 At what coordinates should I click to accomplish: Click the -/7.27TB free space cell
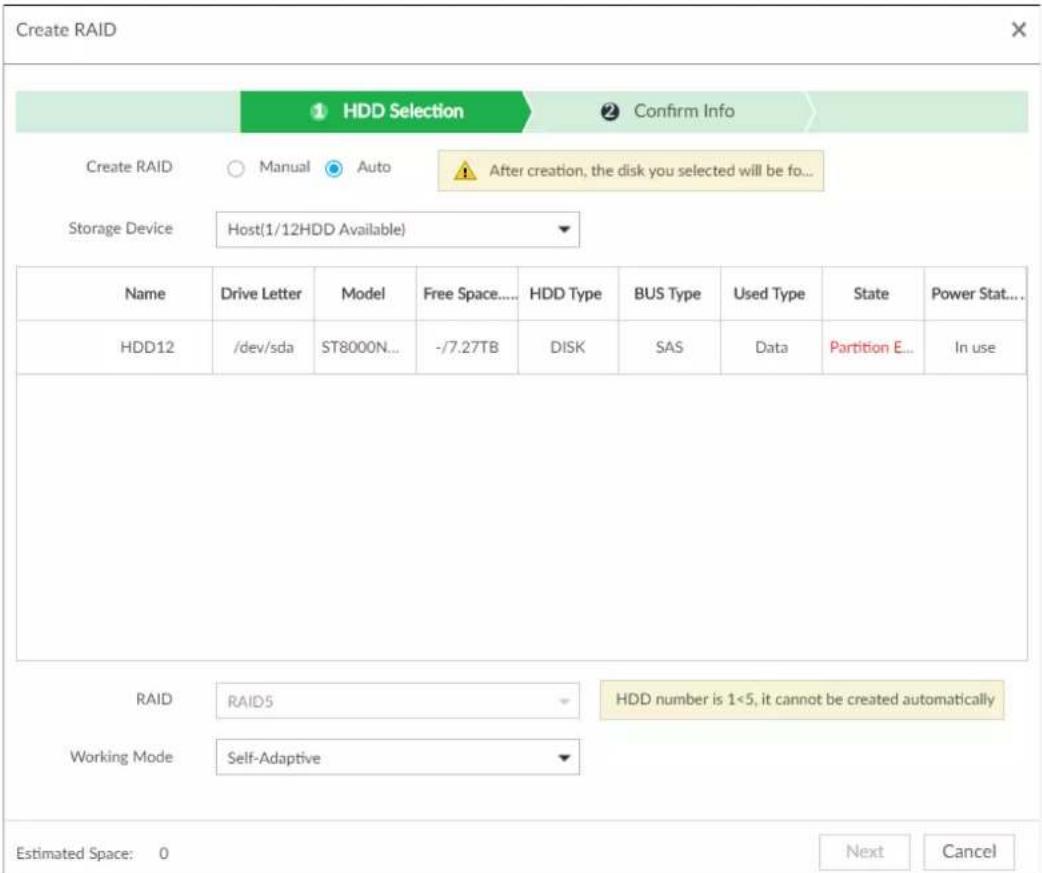(467, 347)
